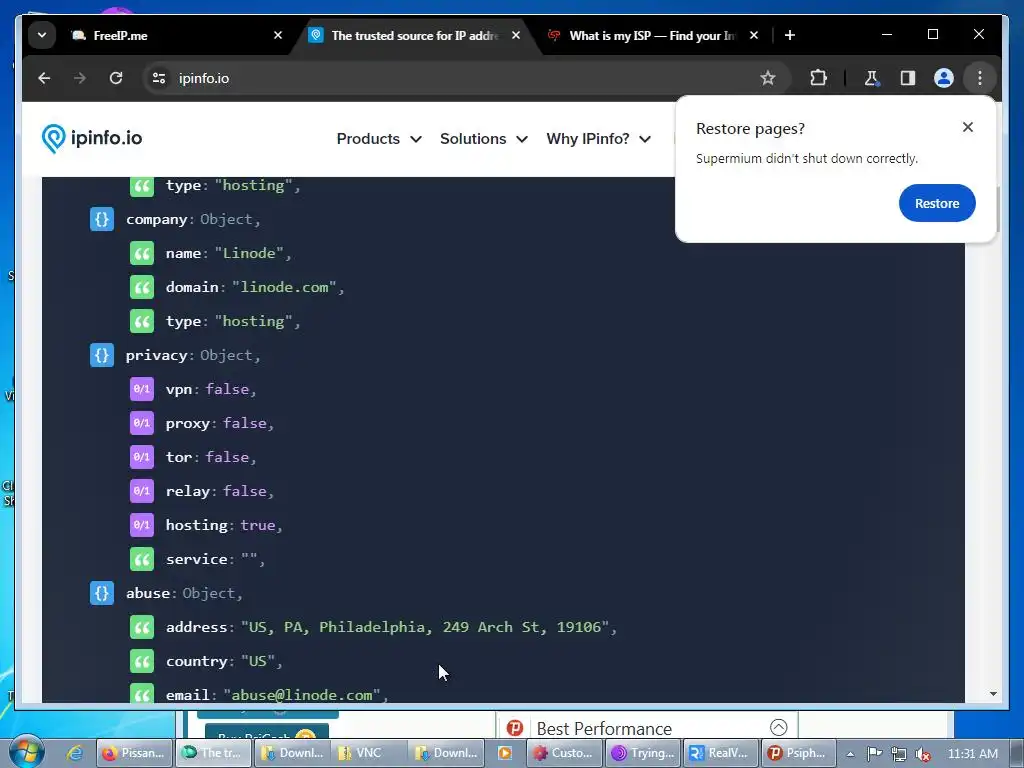Viewport: 1024px width, 768px height.
Task: Click the taskbar clock 11:31 AM
Action: (972, 754)
